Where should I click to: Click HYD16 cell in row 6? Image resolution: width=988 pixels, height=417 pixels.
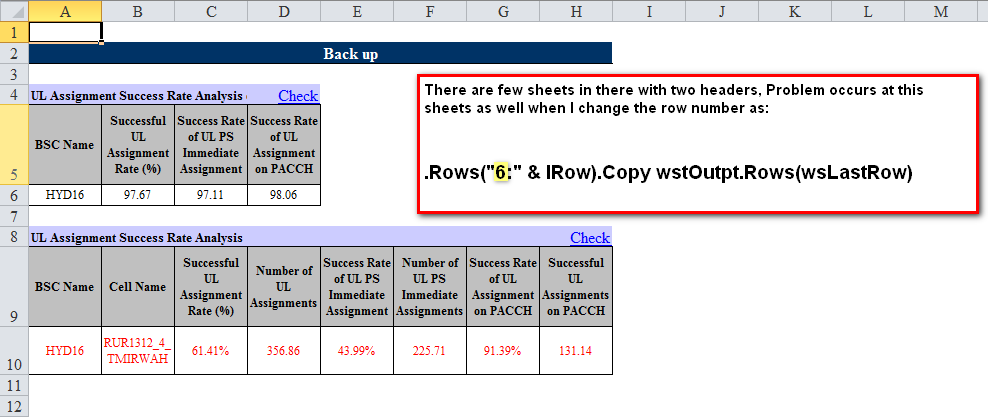(x=65, y=195)
